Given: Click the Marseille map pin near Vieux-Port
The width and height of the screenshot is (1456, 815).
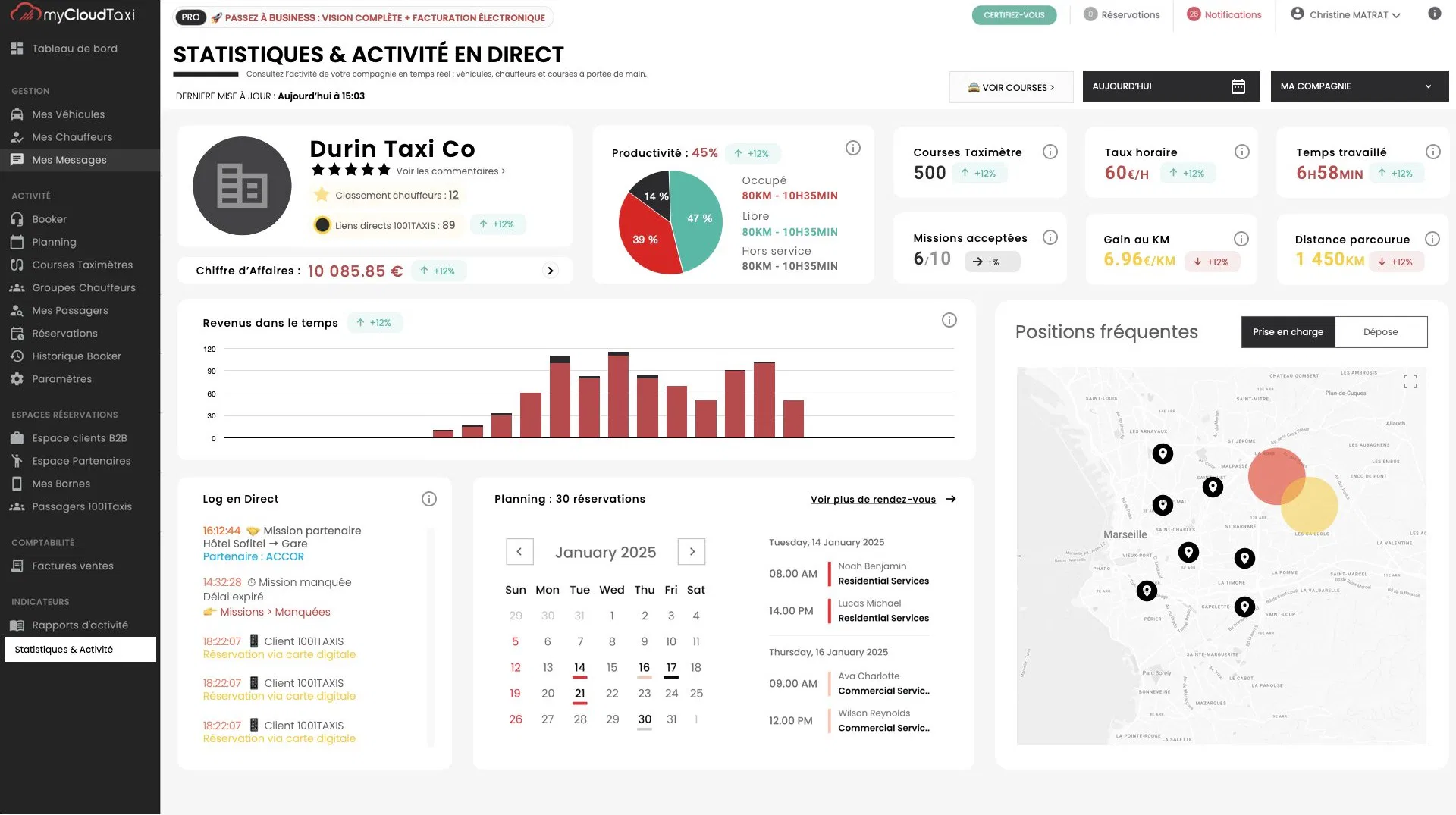Looking at the screenshot, I should click(x=1188, y=552).
